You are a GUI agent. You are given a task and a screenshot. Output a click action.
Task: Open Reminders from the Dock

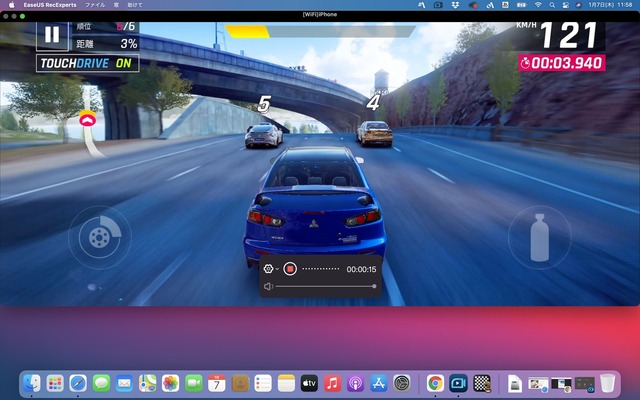[263, 383]
